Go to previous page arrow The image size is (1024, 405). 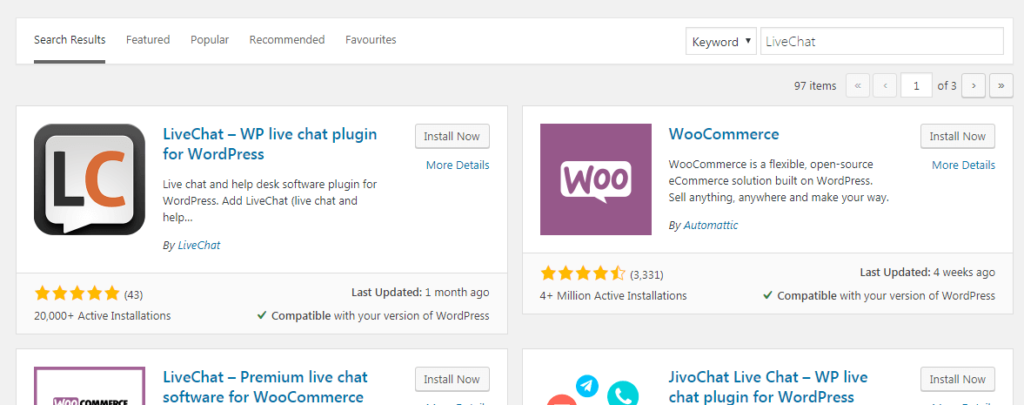(x=885, y=86)
